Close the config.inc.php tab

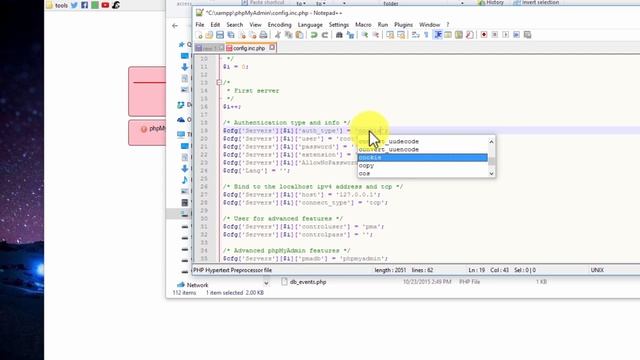pos(272,47)
